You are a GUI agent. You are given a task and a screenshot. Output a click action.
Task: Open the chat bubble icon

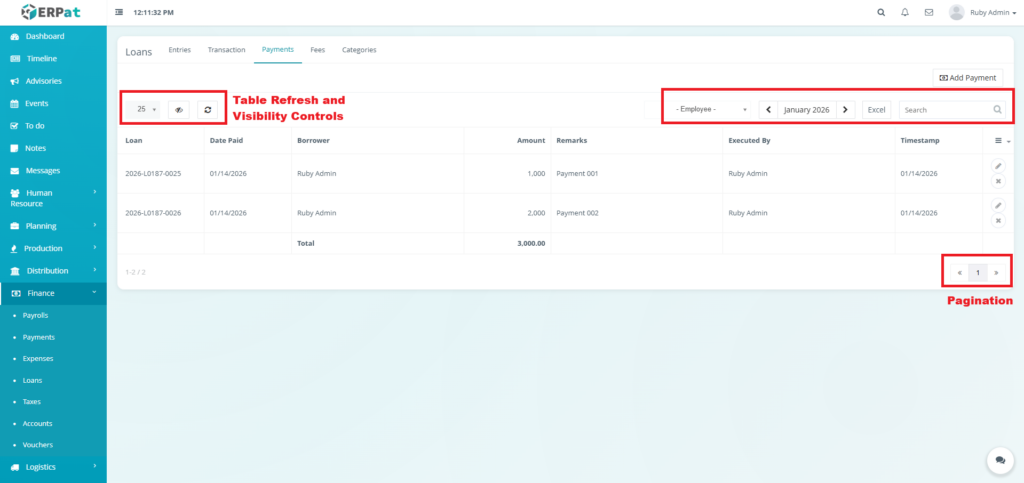[999, 460]
